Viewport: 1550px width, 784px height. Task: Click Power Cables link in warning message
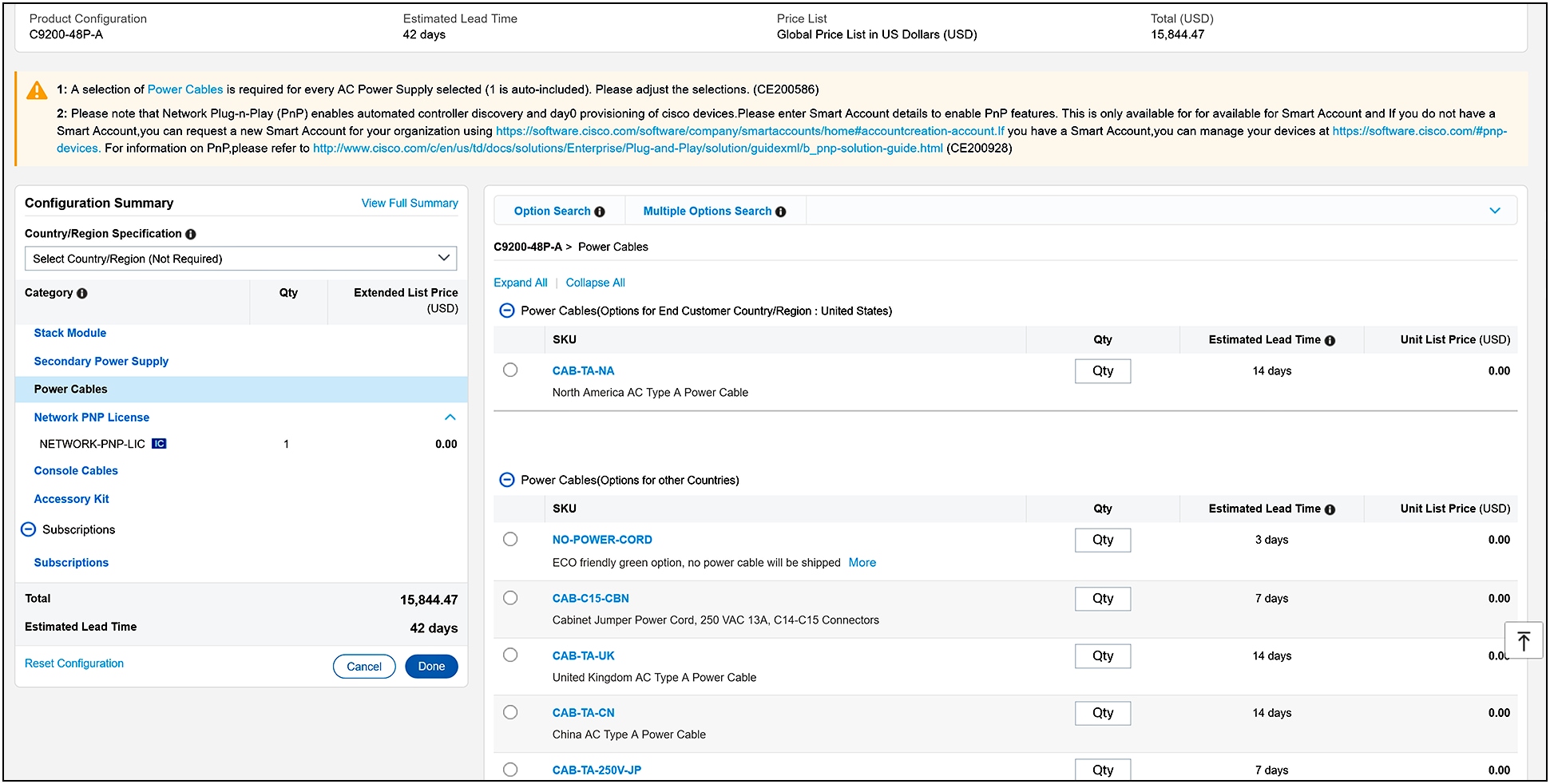(185, 89)
